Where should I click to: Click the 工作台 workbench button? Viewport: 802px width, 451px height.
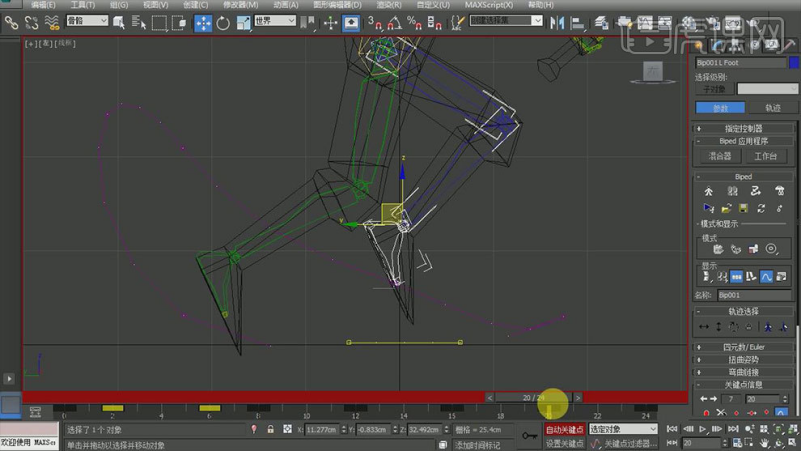(766, 156)
